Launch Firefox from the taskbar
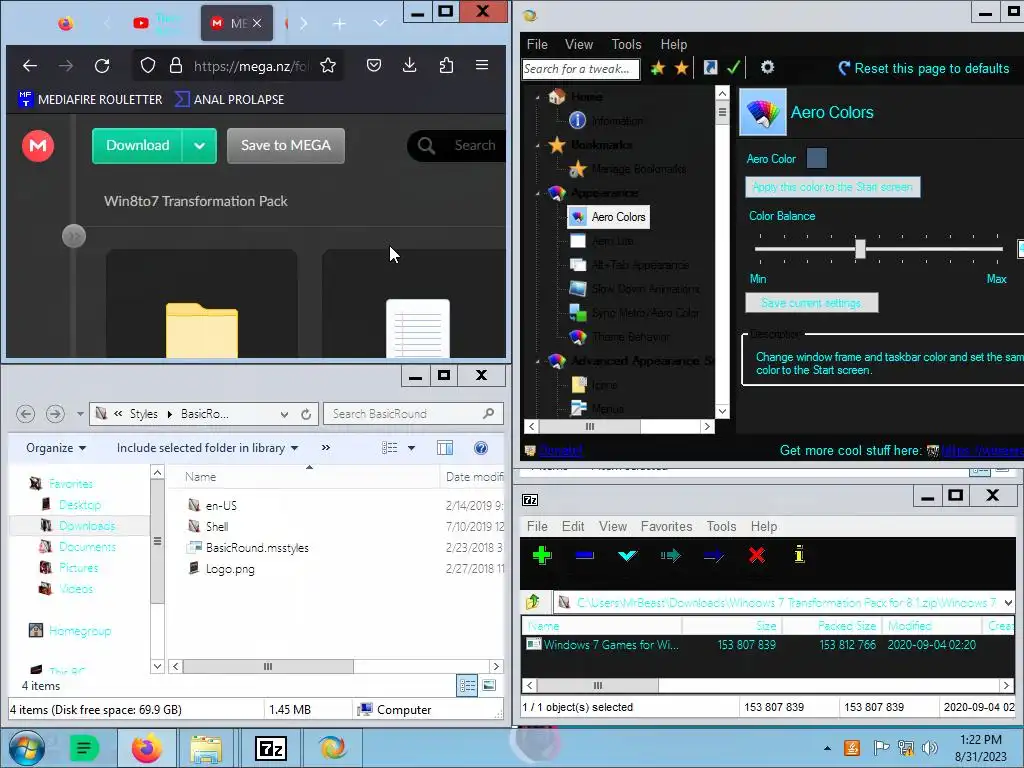Viewport: 1024px width, 768px height. point(146,748)
